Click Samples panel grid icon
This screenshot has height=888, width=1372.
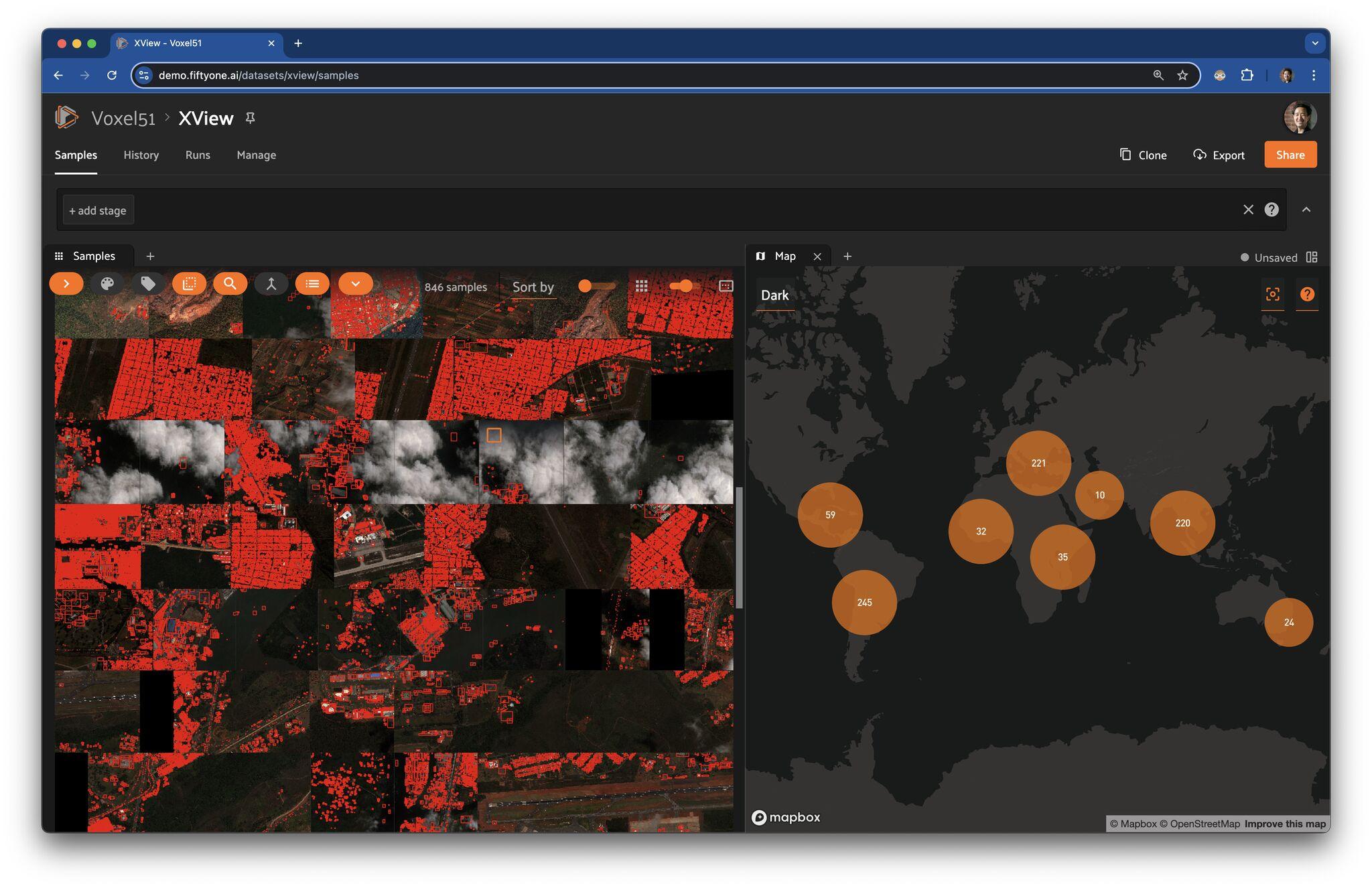pyautogui.click(x=59, y=256)
